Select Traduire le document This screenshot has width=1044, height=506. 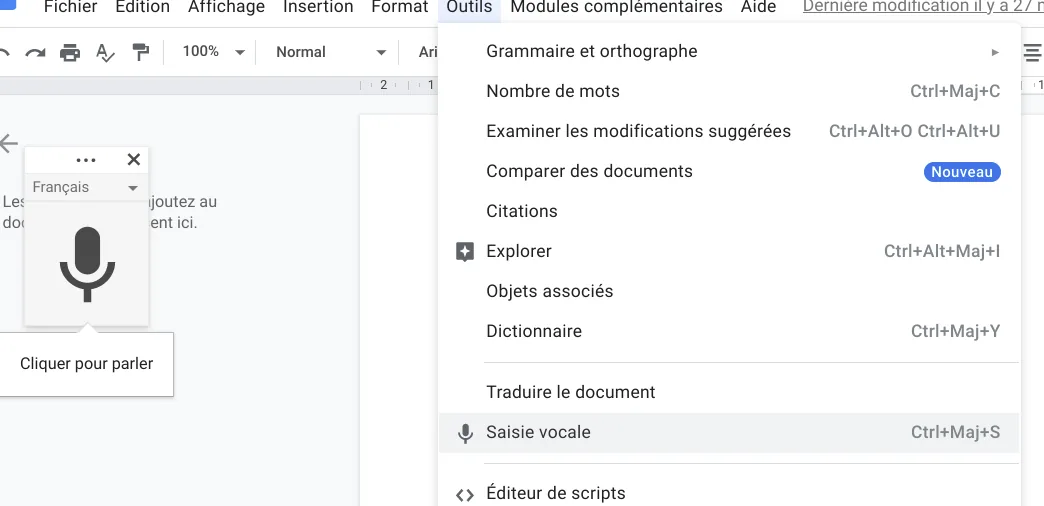pos(730,392)
